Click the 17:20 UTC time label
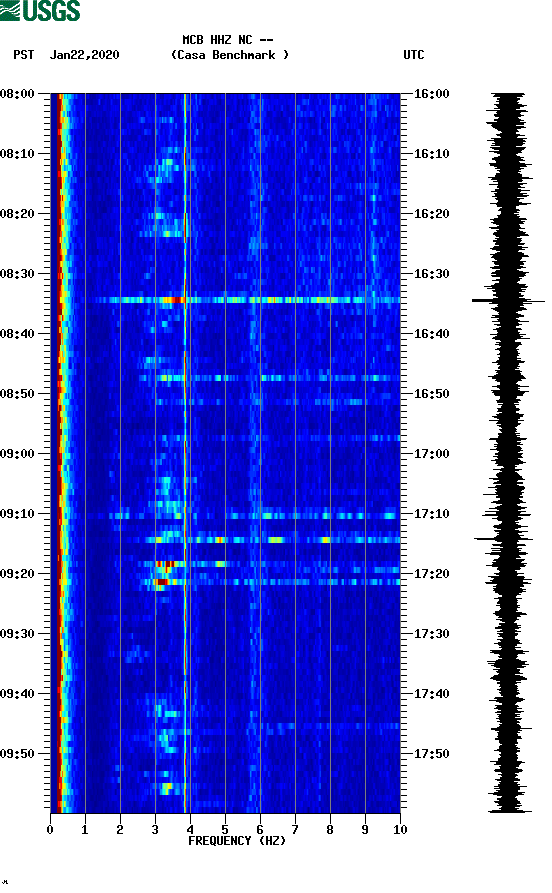552x893 pixels. click(x=431, y=574)
